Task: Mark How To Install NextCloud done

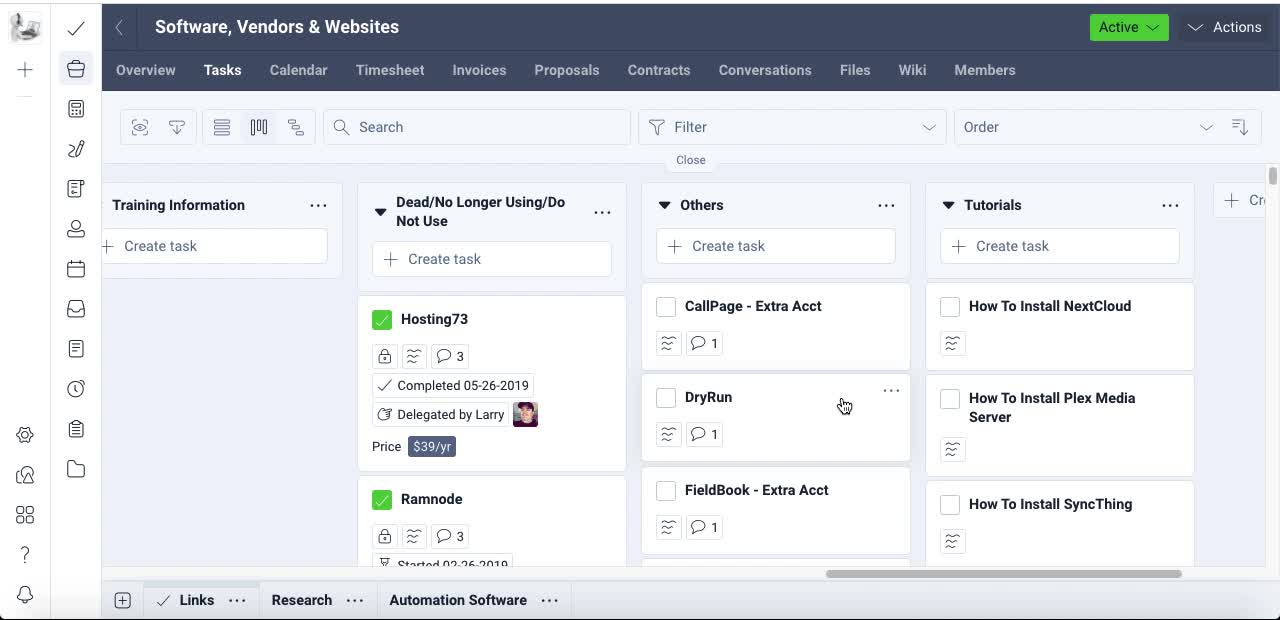Action: 950,307
